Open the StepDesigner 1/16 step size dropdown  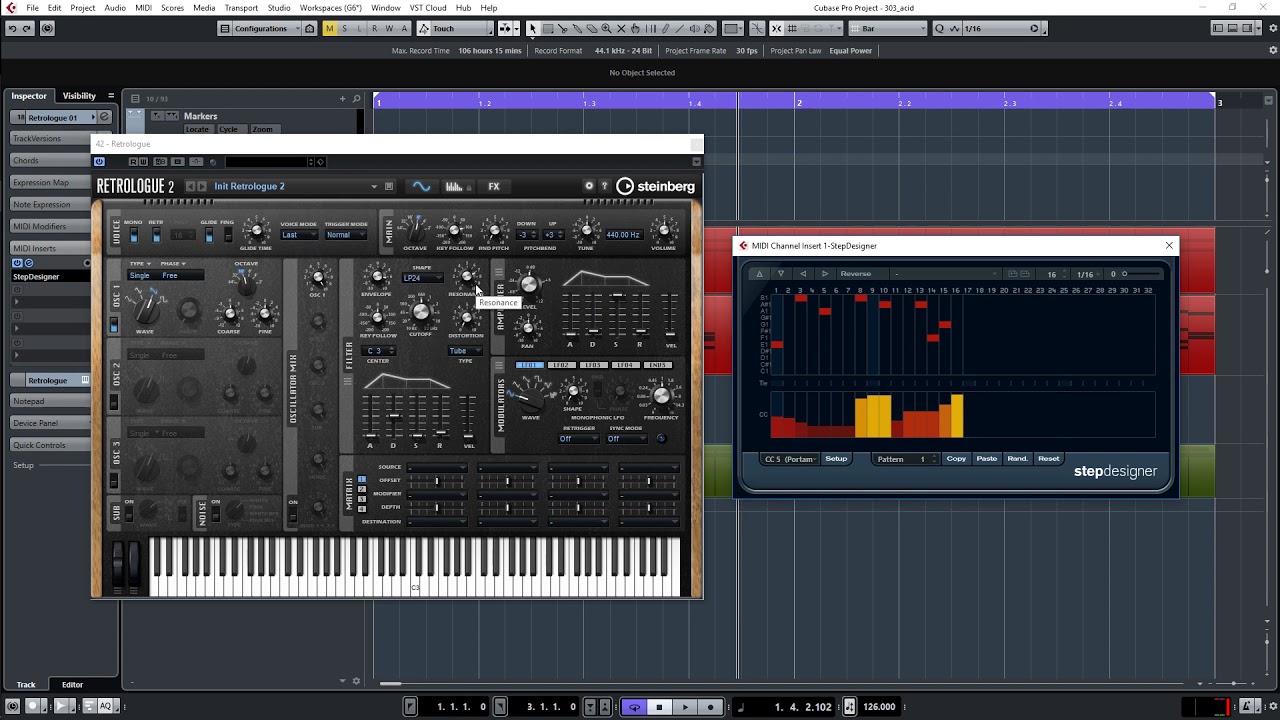(x=1085, y=274)
